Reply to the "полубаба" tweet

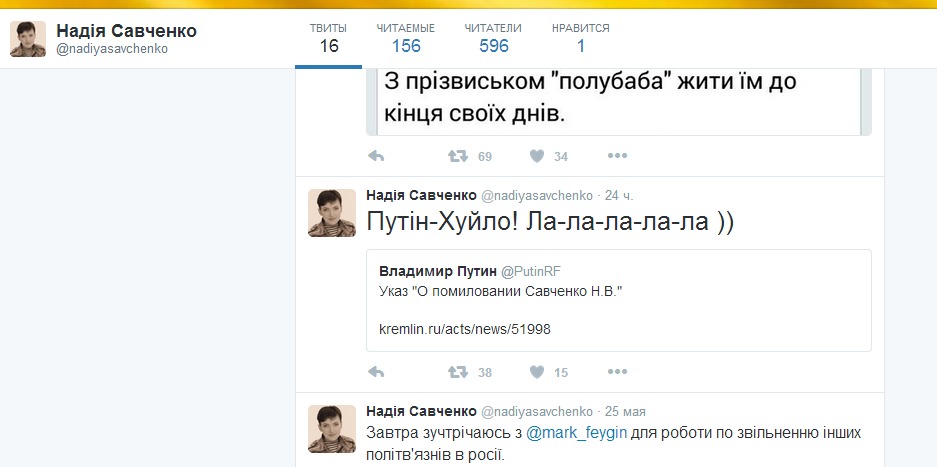377,156
